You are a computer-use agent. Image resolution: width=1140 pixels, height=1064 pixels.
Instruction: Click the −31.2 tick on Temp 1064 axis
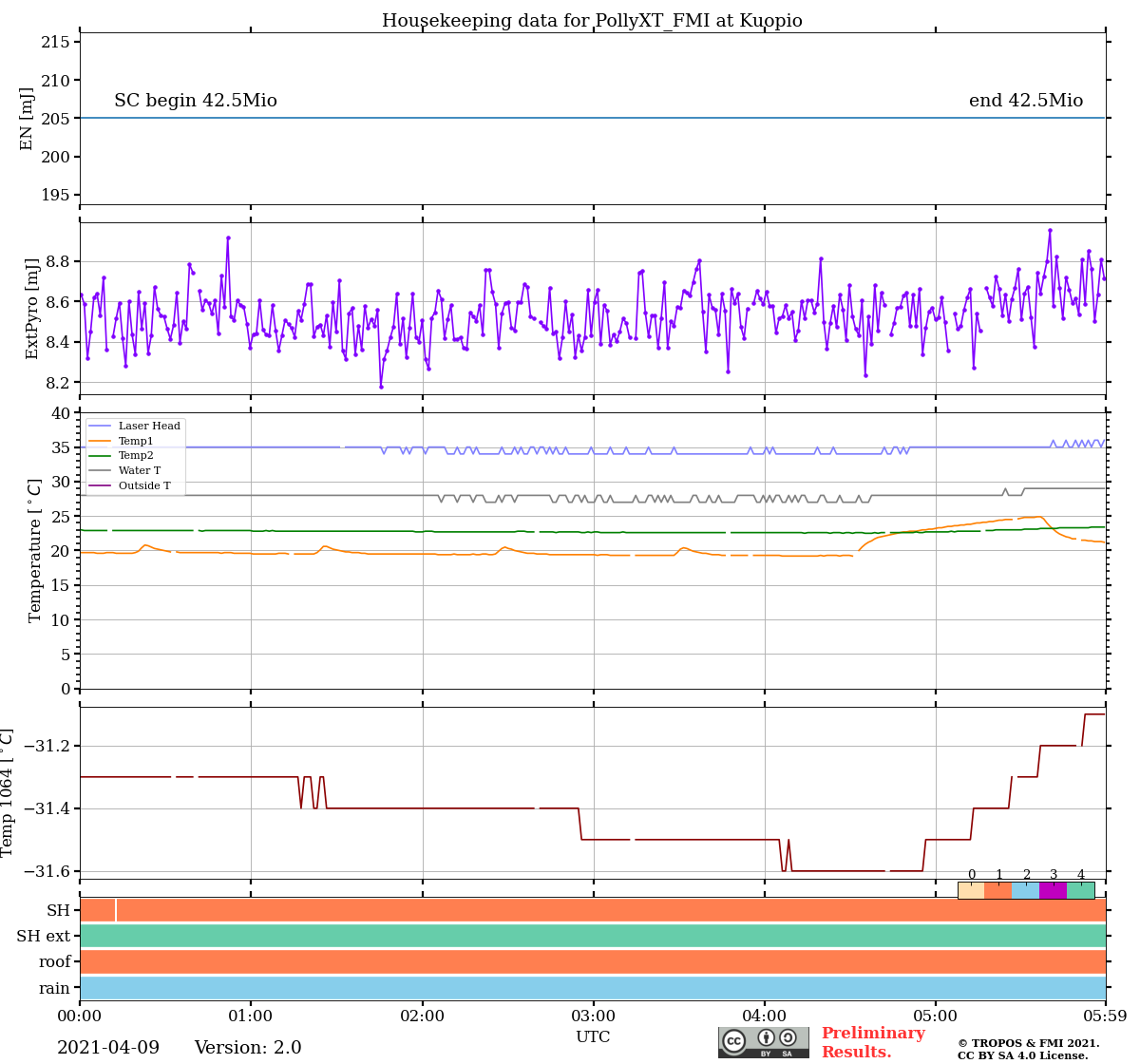pos(47,746)
